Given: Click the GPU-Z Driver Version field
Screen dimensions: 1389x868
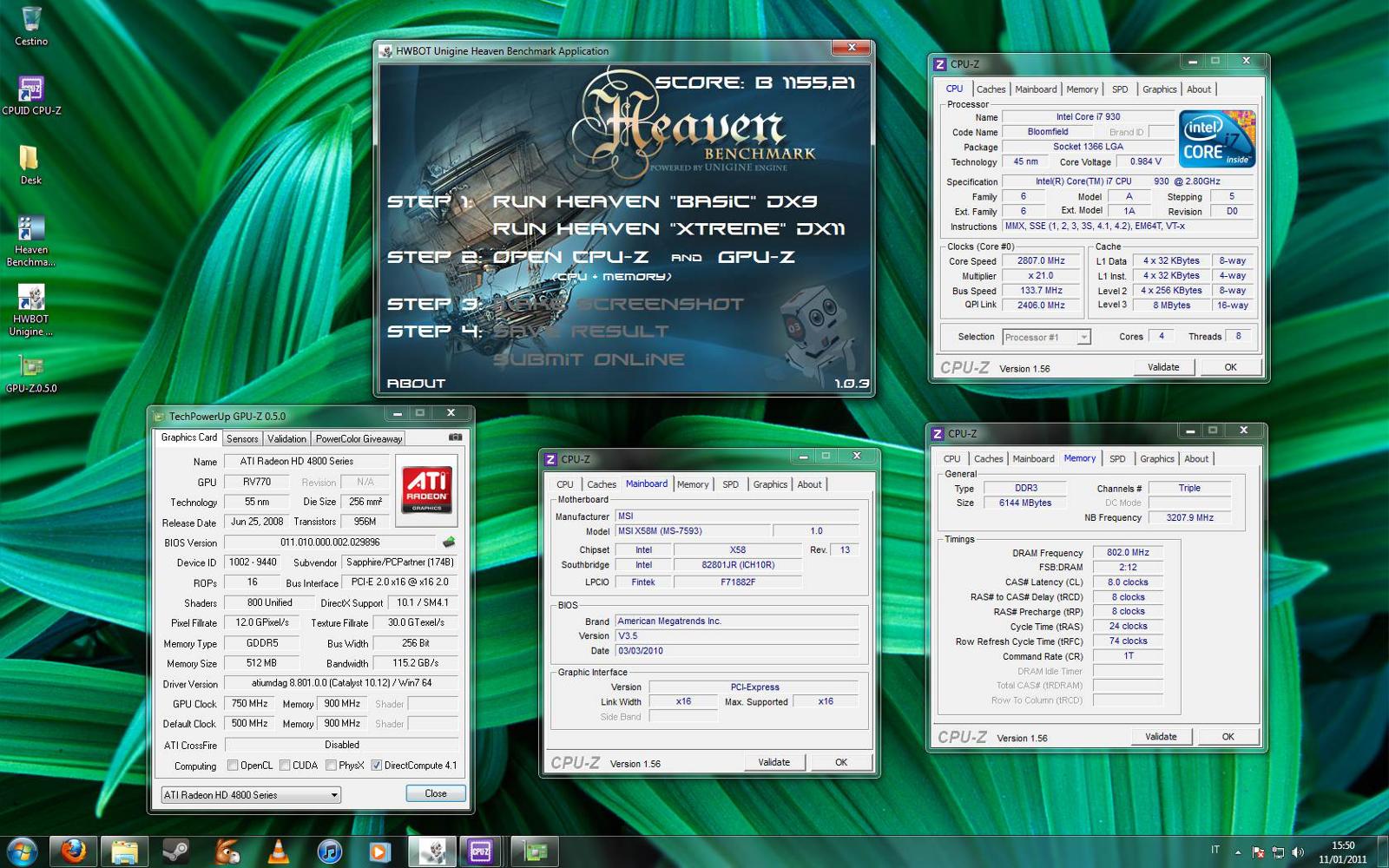Looking at the screenshot, I should click(x=341, y=684).
